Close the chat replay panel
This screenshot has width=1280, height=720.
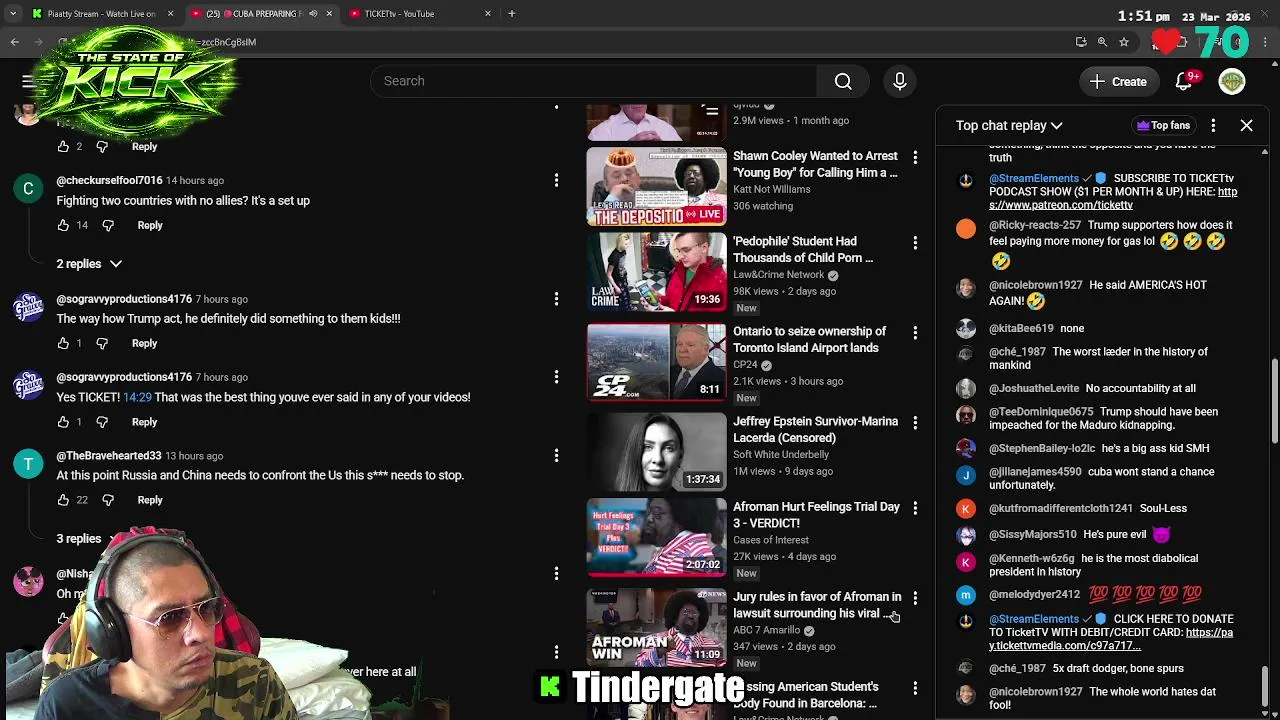[1246, 125]
